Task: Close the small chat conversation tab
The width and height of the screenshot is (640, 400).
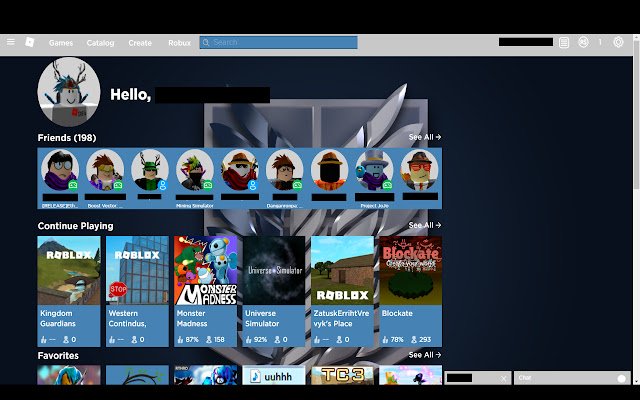Action: tap(504, 379)
